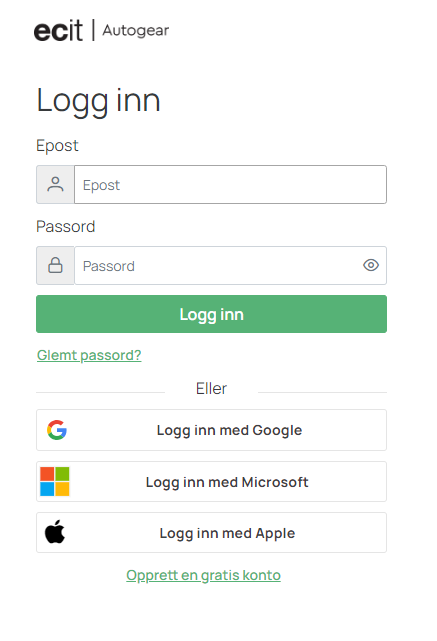Open the Glemt passord? link

click(89, 355)
